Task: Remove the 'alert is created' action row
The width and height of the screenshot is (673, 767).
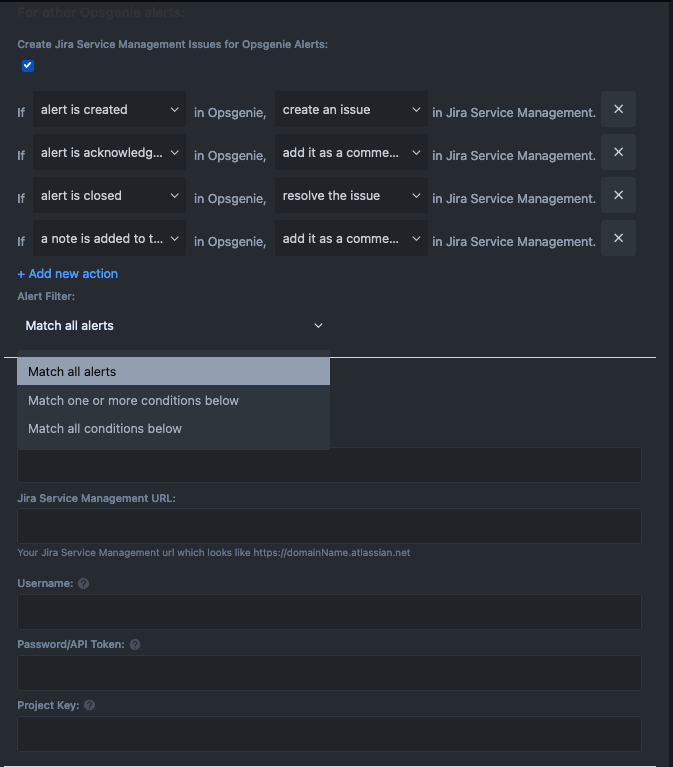Action: click(618, 109)
